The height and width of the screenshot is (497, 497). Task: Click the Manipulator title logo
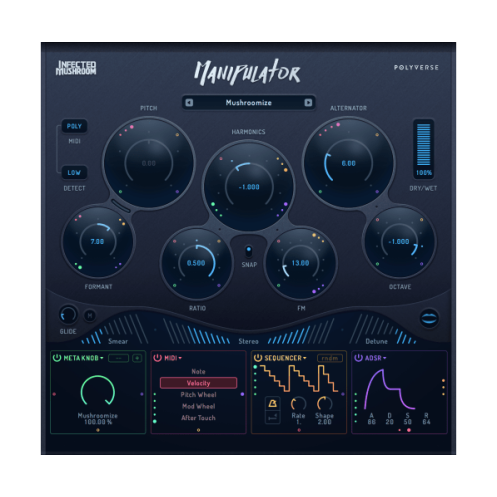(x=247, y=72)
